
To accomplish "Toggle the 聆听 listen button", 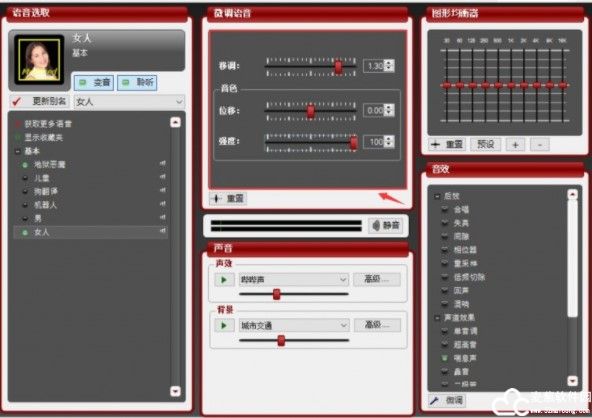I will point(137,82).
